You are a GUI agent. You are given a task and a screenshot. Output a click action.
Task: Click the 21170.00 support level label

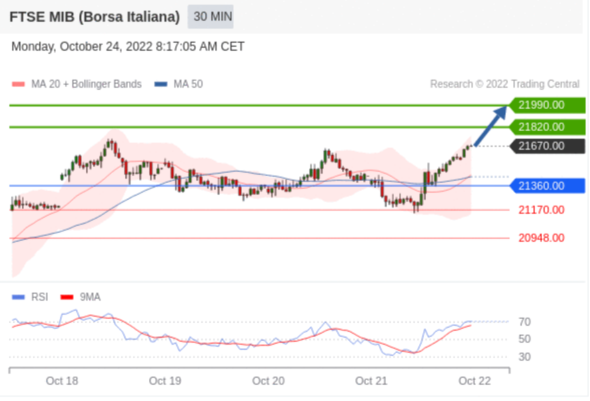[541, 210]
